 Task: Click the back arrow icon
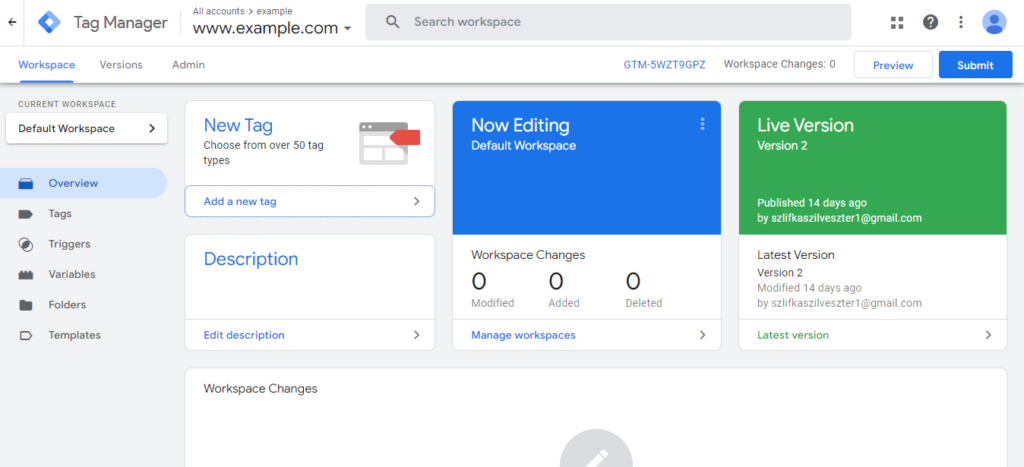[x=12, y=22]
